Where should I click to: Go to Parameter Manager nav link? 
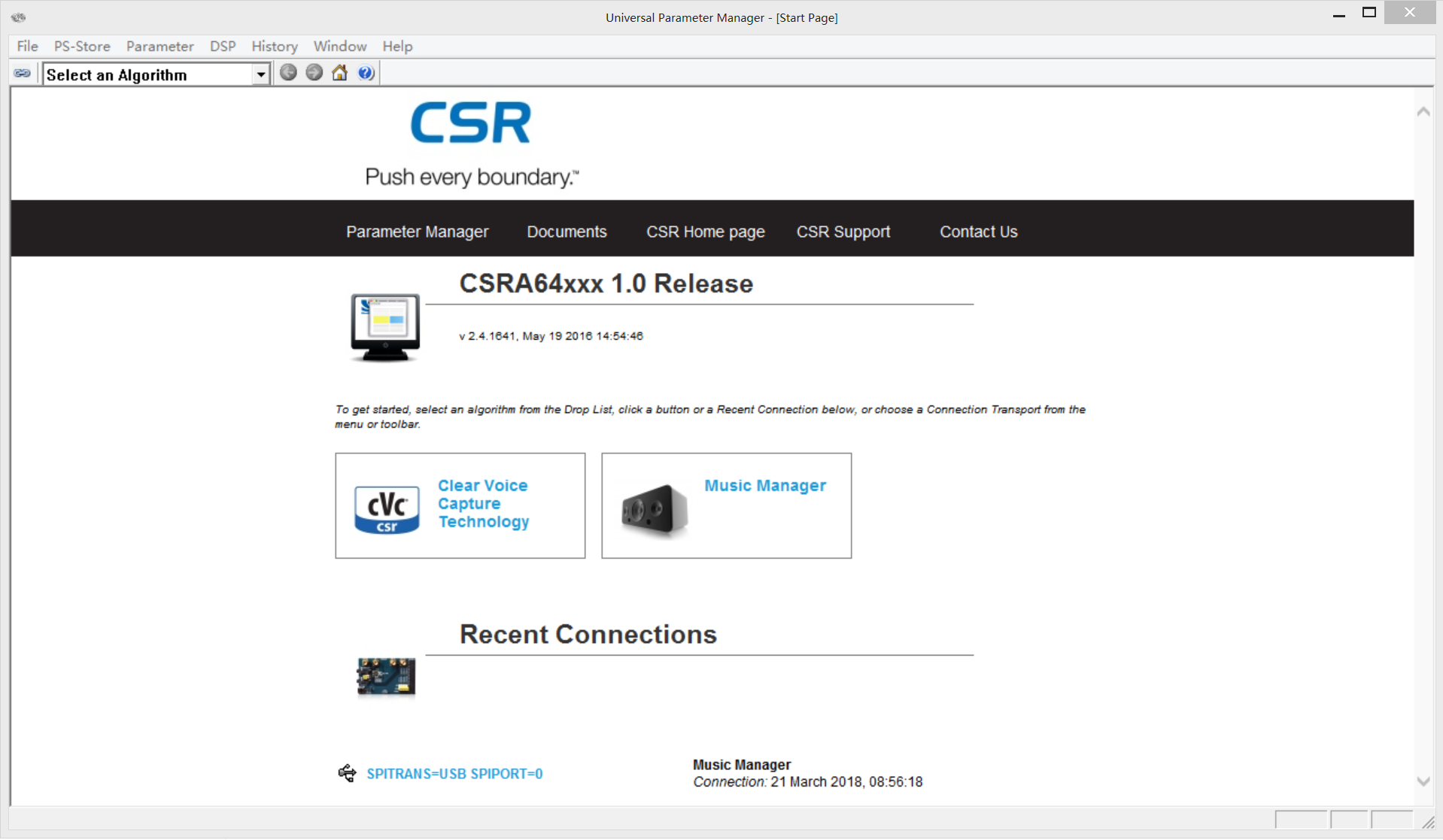pos(418,232)
